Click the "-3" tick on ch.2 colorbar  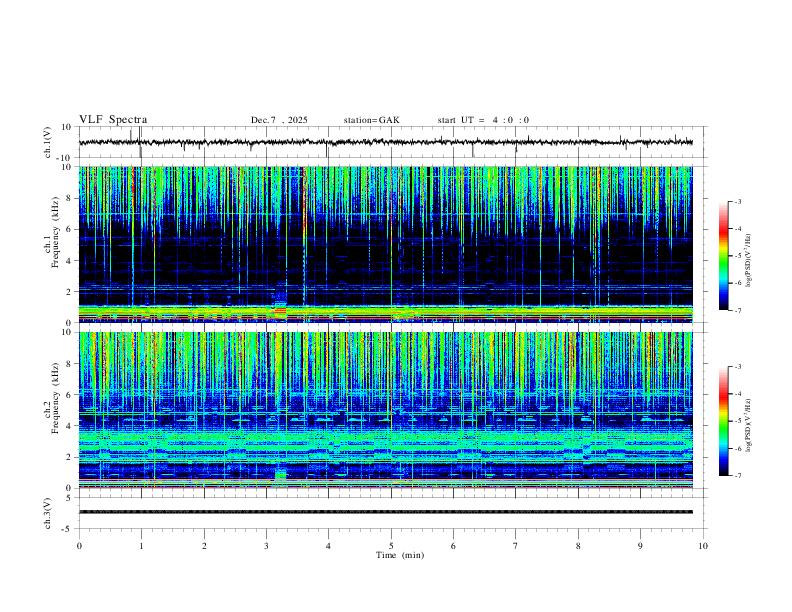[737, 367]
